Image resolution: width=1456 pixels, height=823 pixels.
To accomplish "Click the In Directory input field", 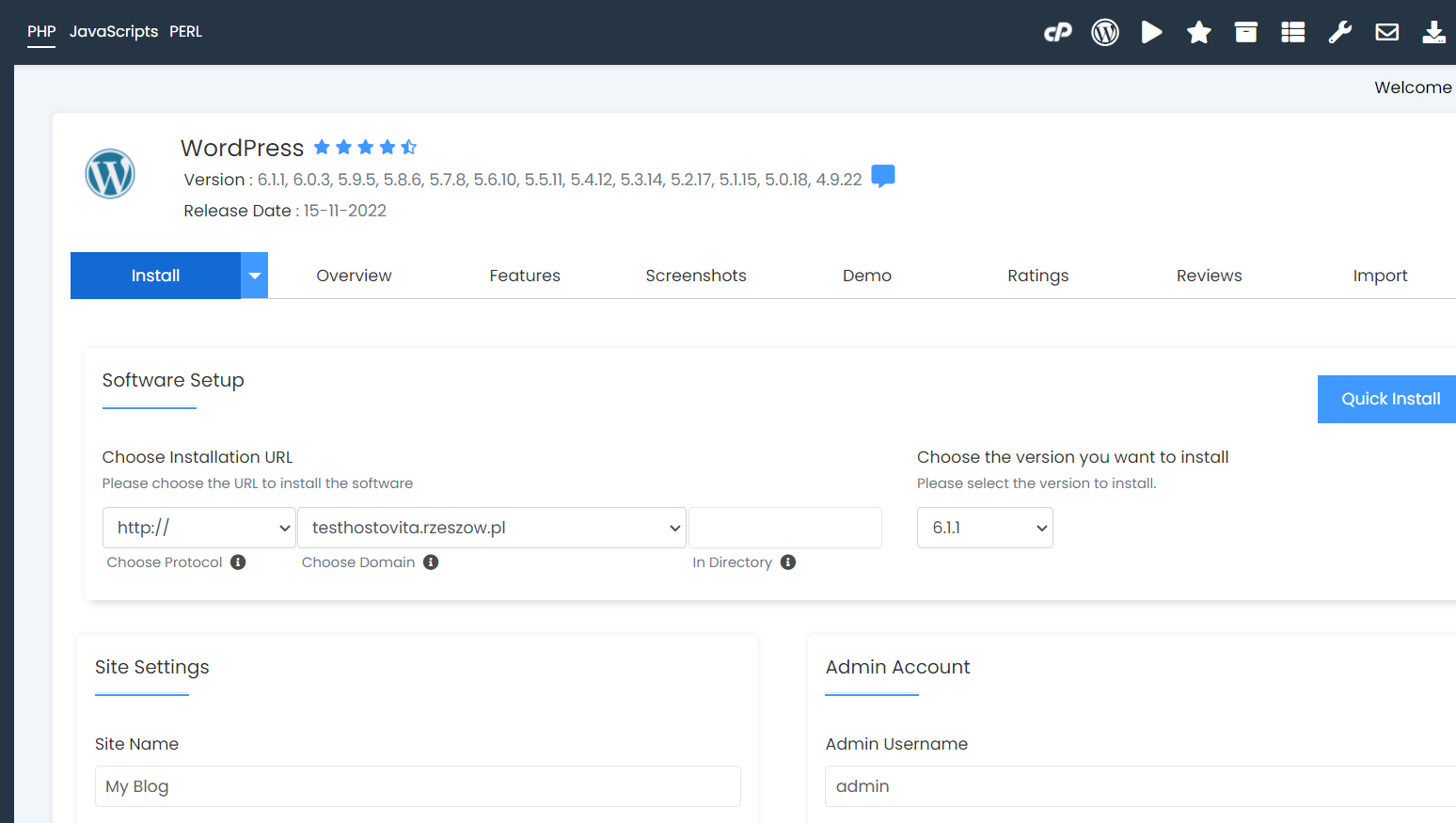I will (785, 528).
